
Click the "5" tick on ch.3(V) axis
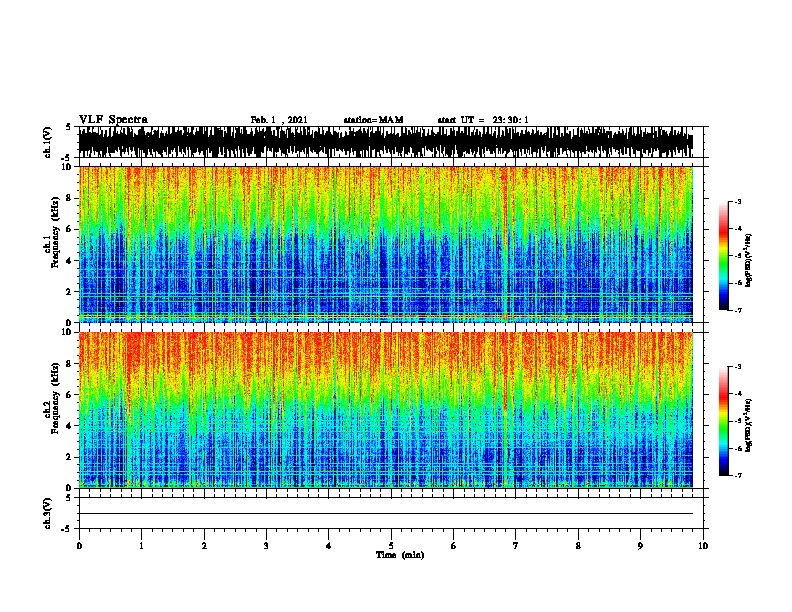point(69,498)
